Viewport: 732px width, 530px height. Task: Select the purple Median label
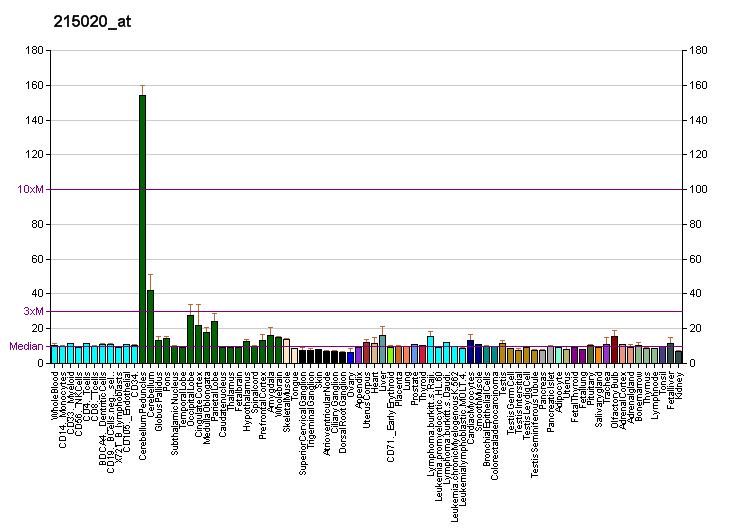(x=26, y=347)
